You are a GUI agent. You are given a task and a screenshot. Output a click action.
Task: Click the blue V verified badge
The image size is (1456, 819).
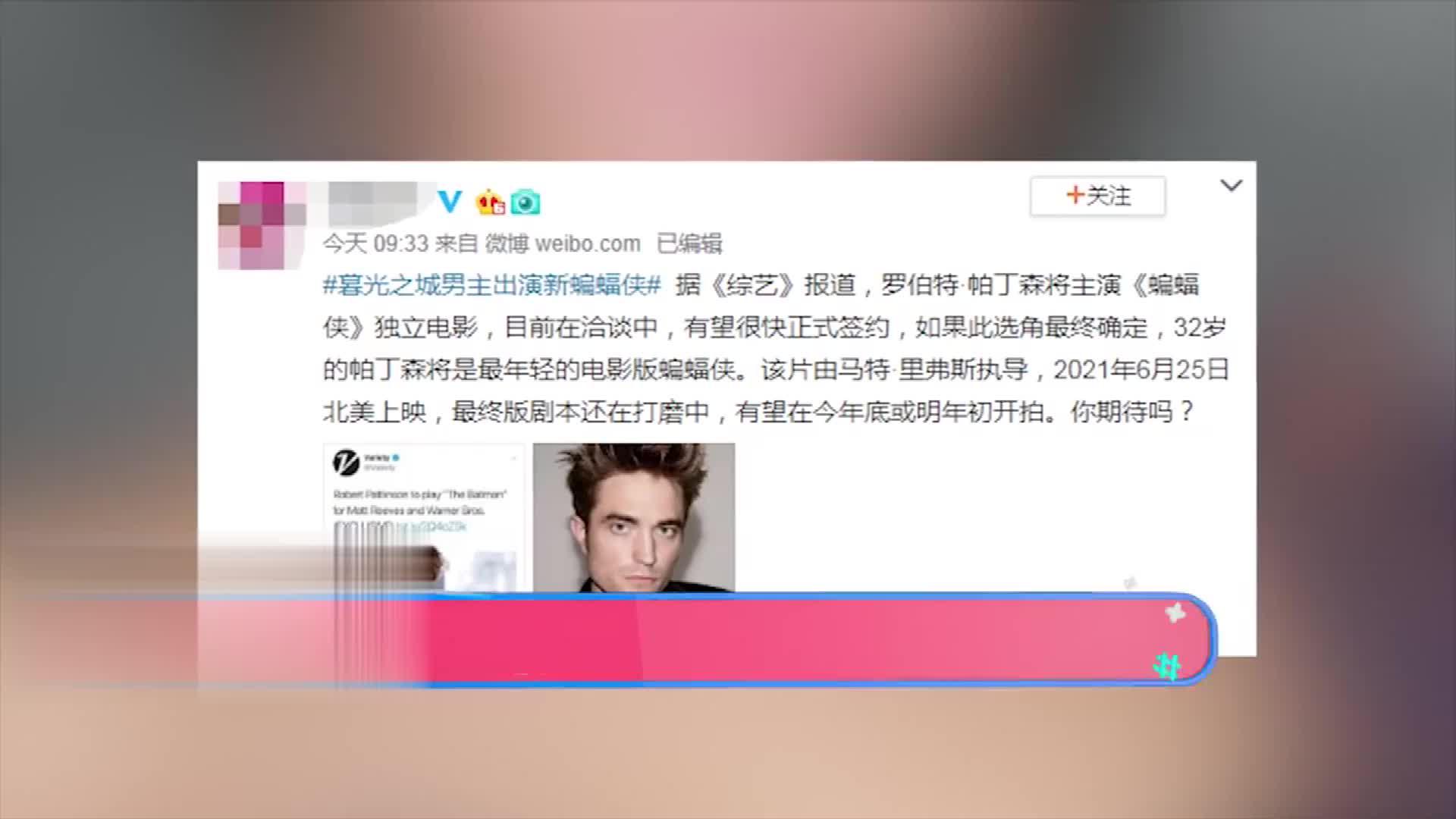[x=450, y=201]
